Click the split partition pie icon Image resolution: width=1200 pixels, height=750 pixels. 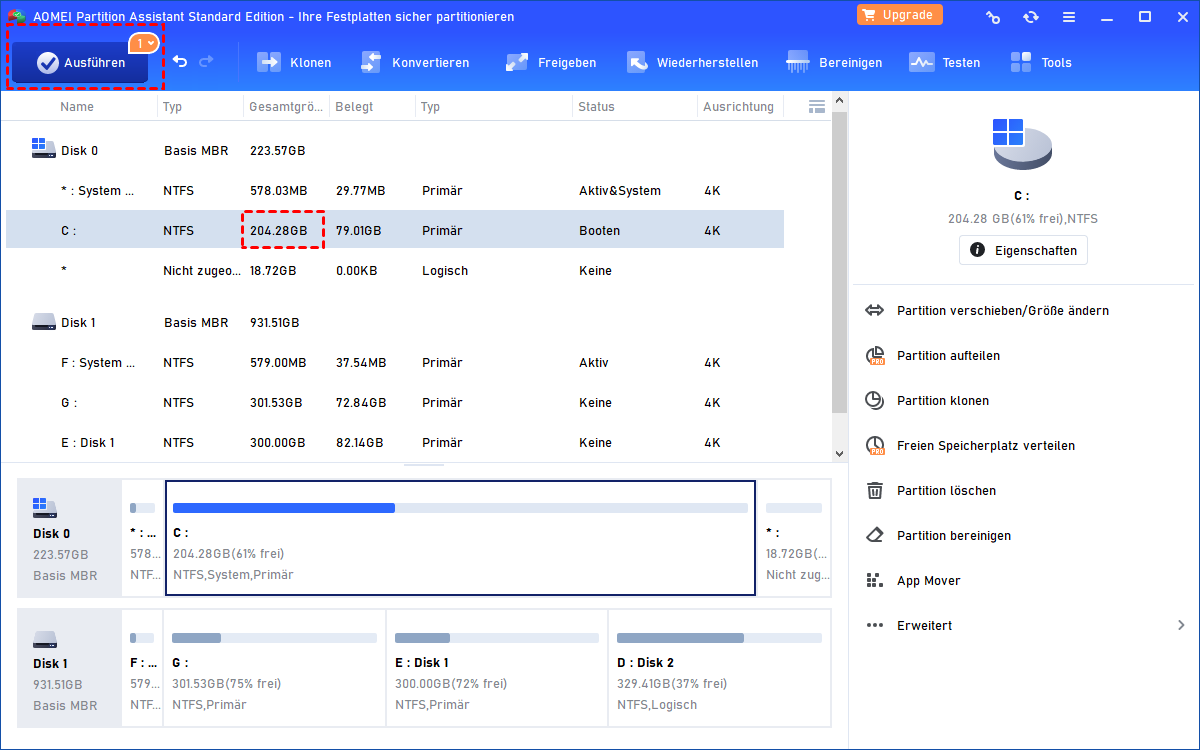875,356
